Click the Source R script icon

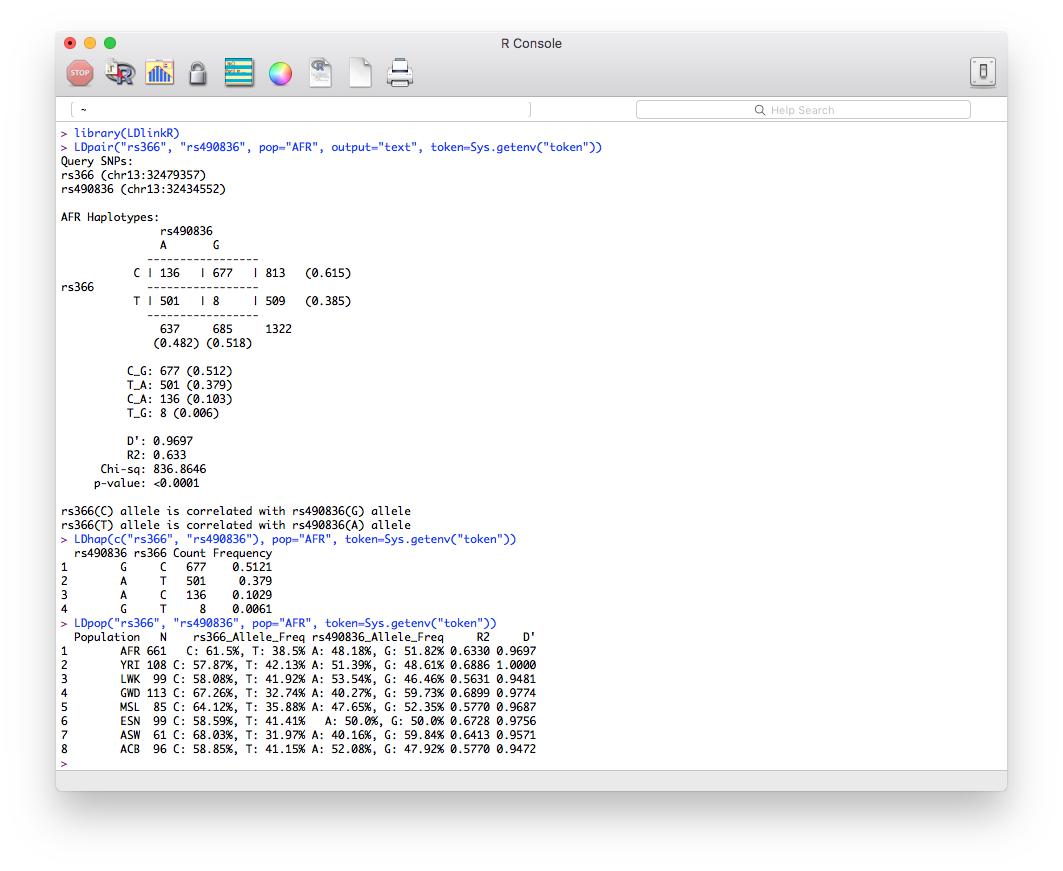click(119, 73)
